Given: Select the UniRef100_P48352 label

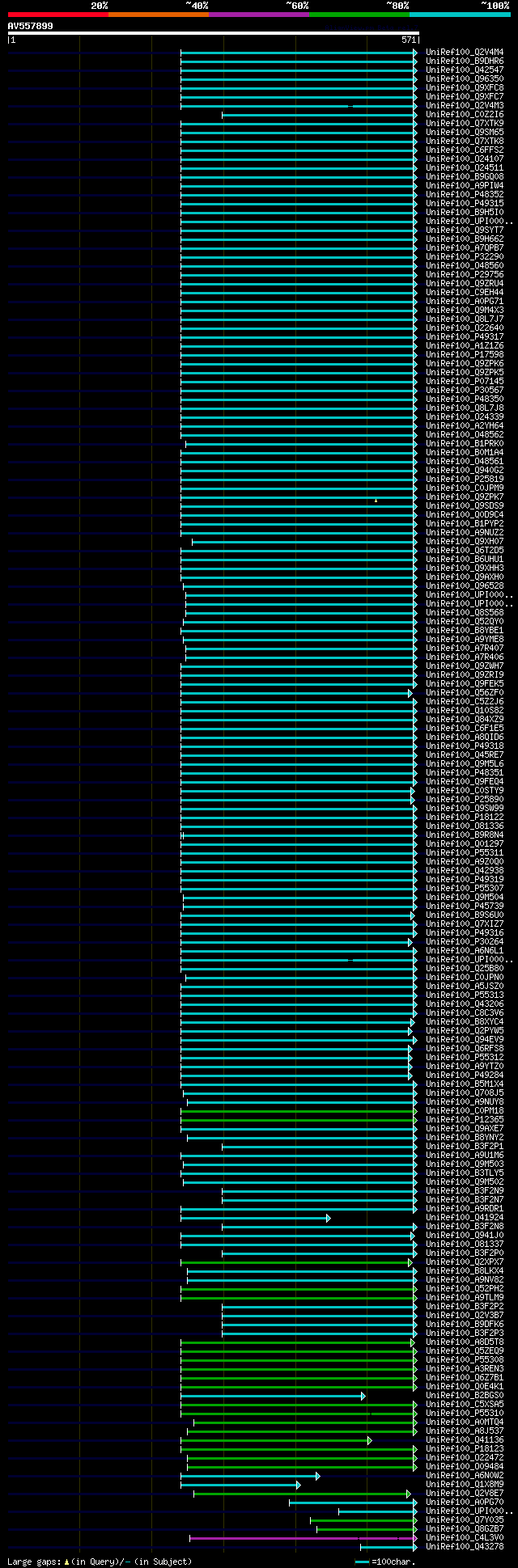Looking at the screenshot, I should [x=465, y=194].
